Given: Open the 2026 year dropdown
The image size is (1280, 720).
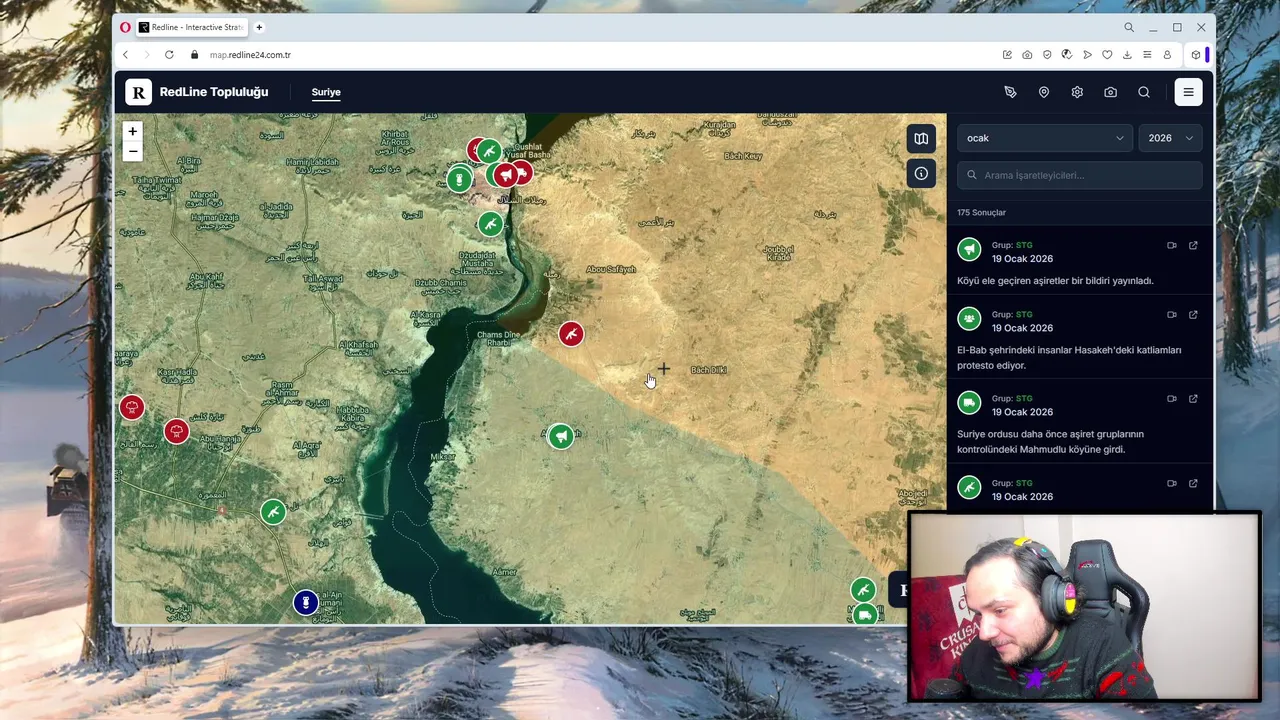Looking at the screenshot, I should pos(1170,138).
